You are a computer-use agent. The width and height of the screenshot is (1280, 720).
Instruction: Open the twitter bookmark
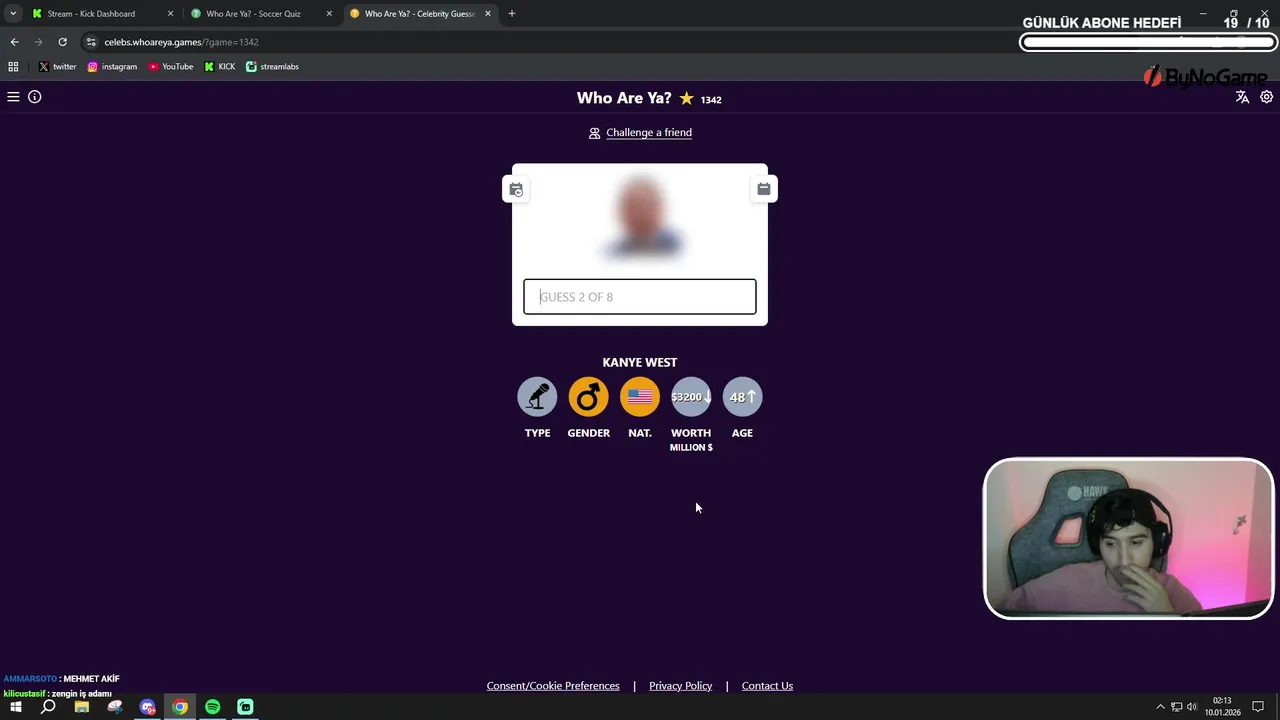[x=57, y=67]
